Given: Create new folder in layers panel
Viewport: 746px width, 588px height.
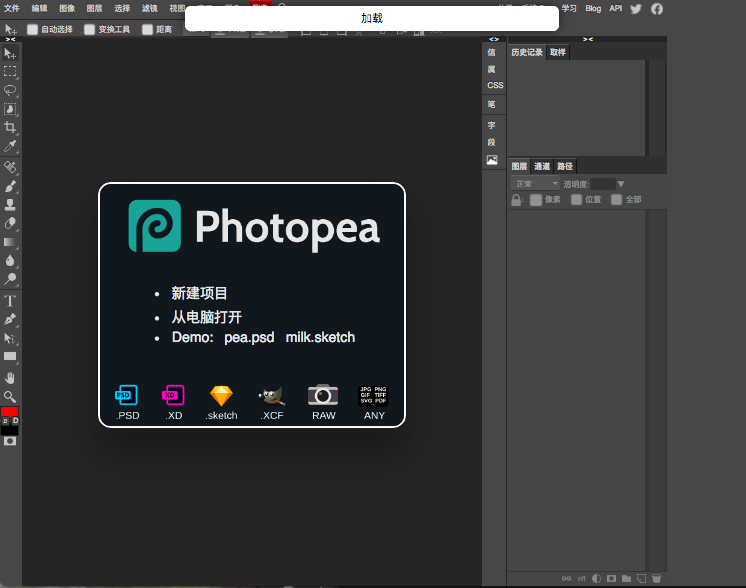Looking at the screenshot, I should tap(627, 578).
